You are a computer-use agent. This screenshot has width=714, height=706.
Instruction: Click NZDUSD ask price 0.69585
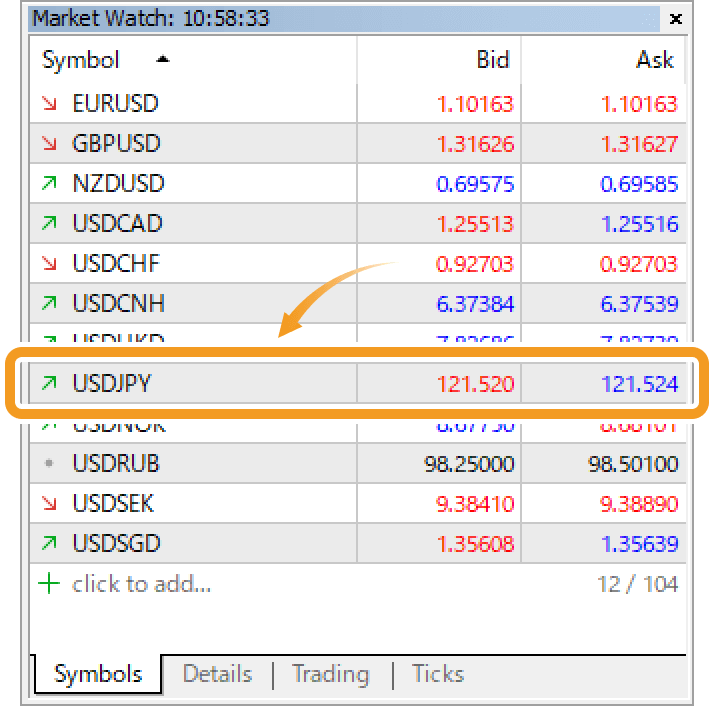[639, 184]
